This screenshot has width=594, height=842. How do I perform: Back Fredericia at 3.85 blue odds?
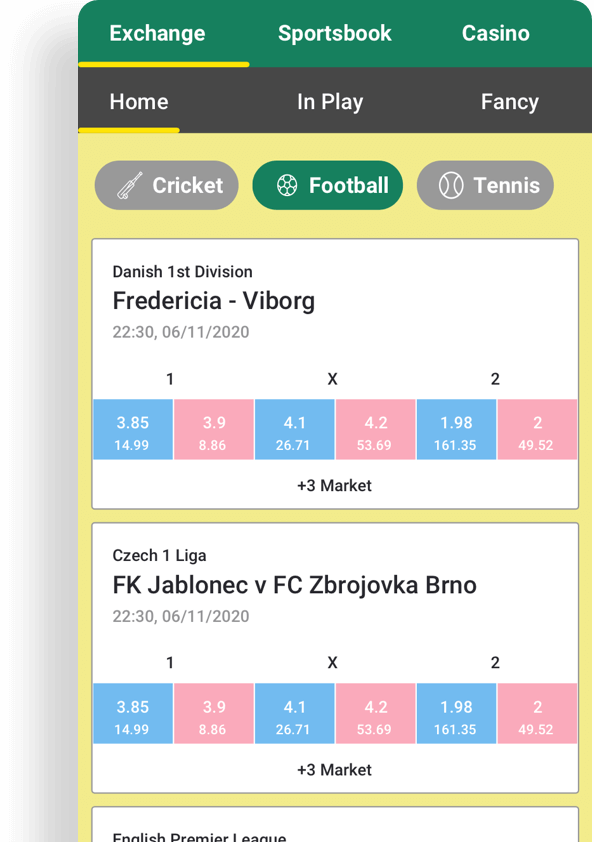133,430
